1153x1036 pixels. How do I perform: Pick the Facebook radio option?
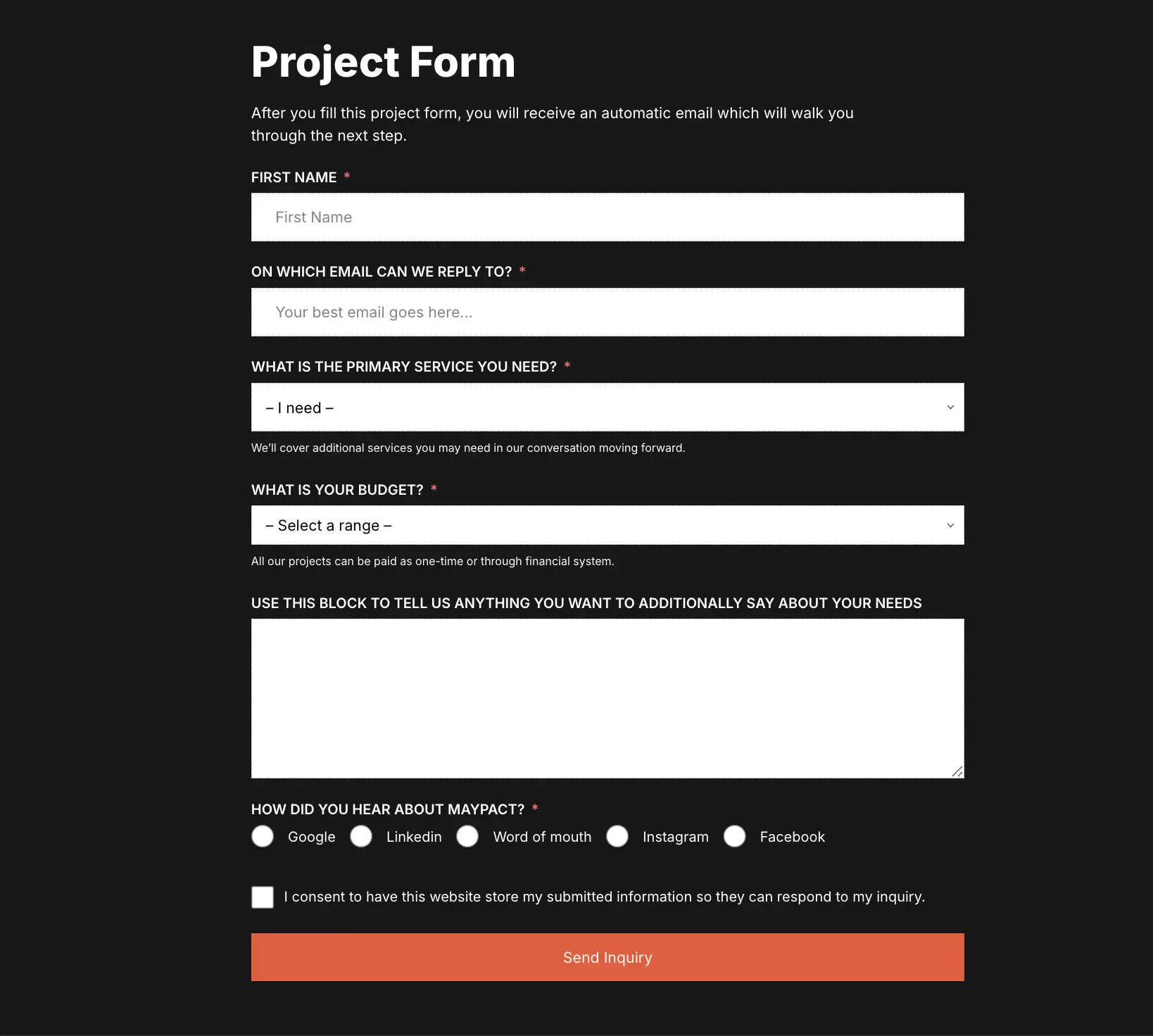(x=734, y=836)
